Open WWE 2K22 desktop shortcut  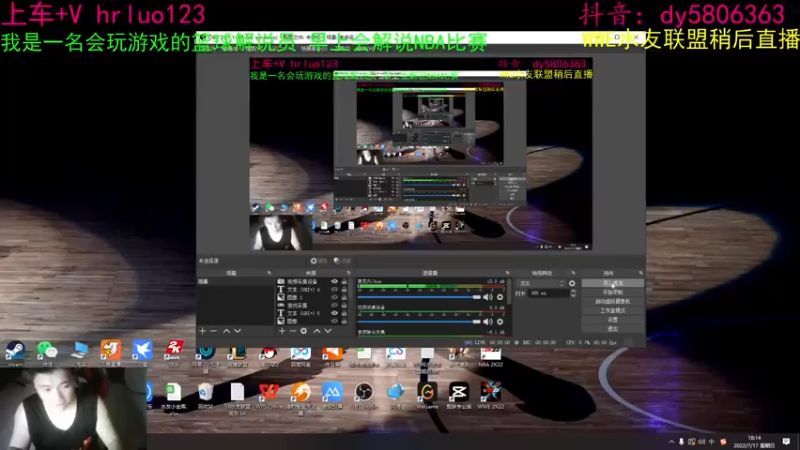[490, 395]
